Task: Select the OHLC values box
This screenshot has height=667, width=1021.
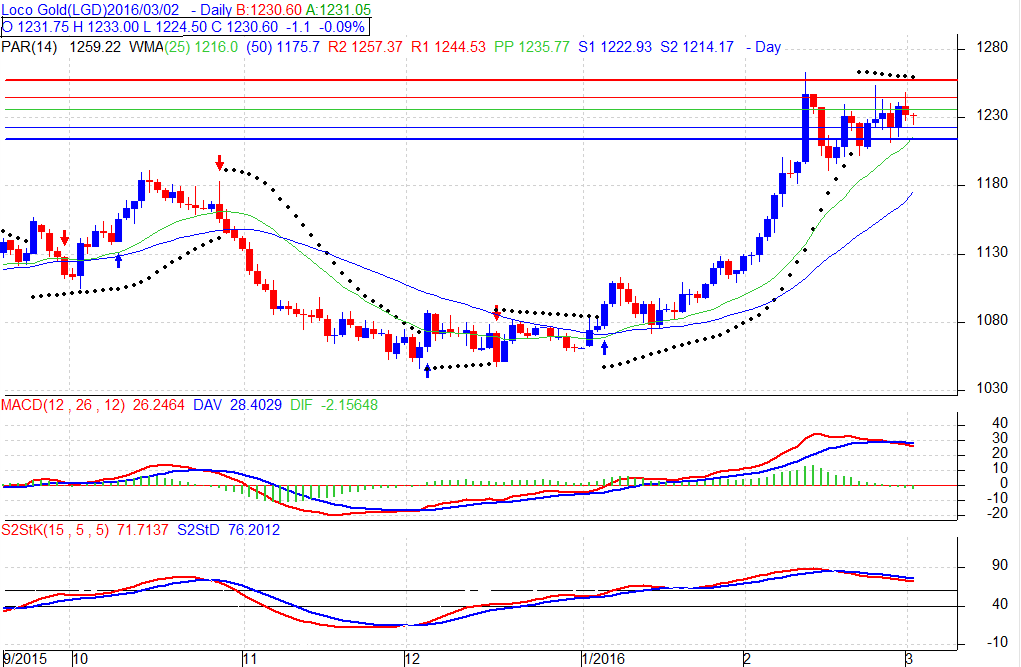Action: coord(185,27)
